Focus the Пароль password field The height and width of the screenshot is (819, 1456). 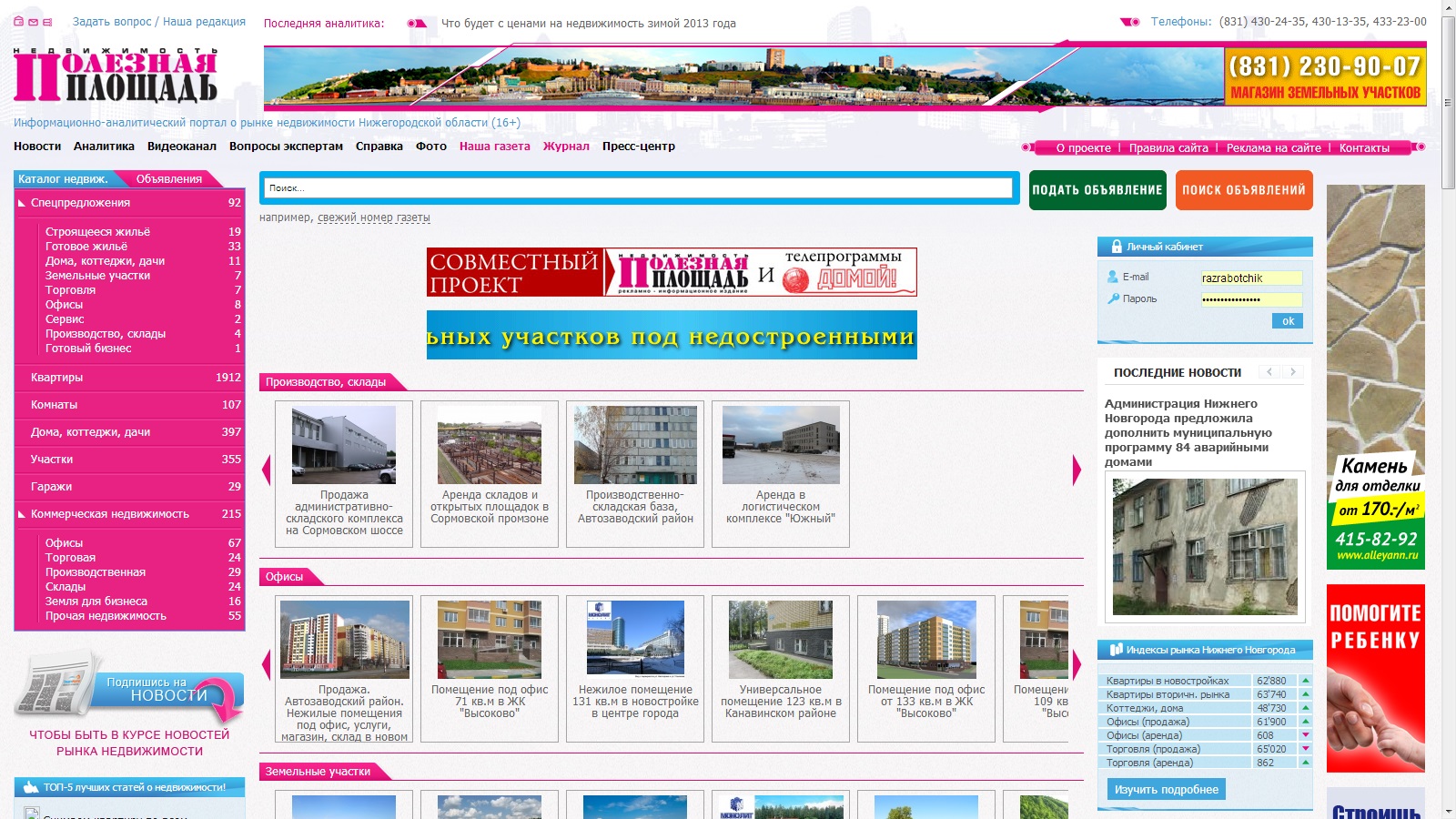[1251, 299]
